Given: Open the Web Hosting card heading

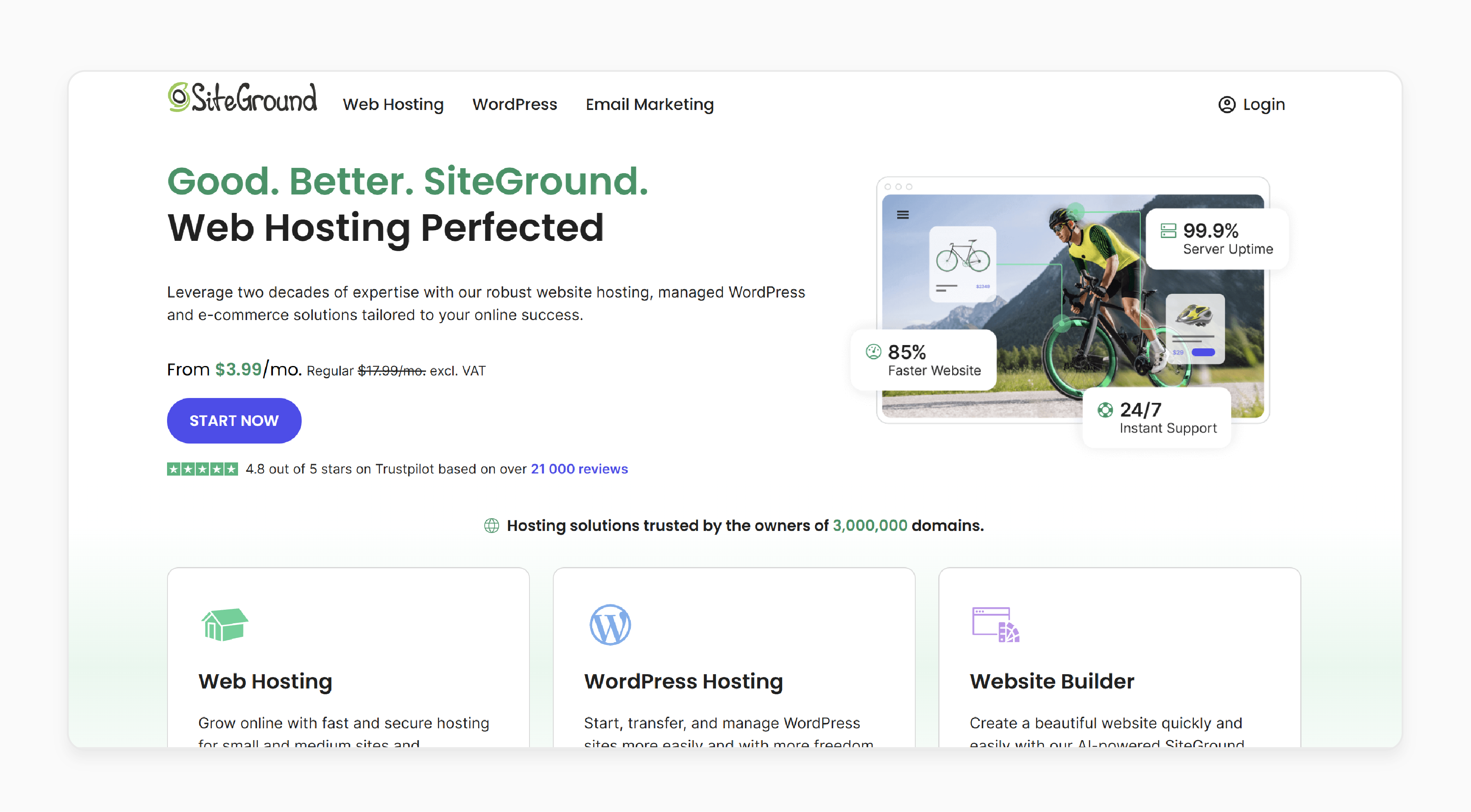Looking at the screenshot, I should point(265,681).
